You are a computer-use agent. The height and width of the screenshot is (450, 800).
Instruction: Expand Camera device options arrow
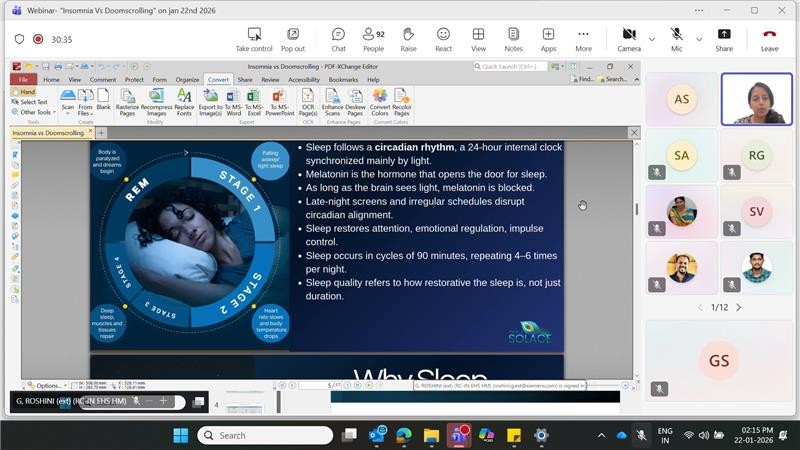(652, 39)
